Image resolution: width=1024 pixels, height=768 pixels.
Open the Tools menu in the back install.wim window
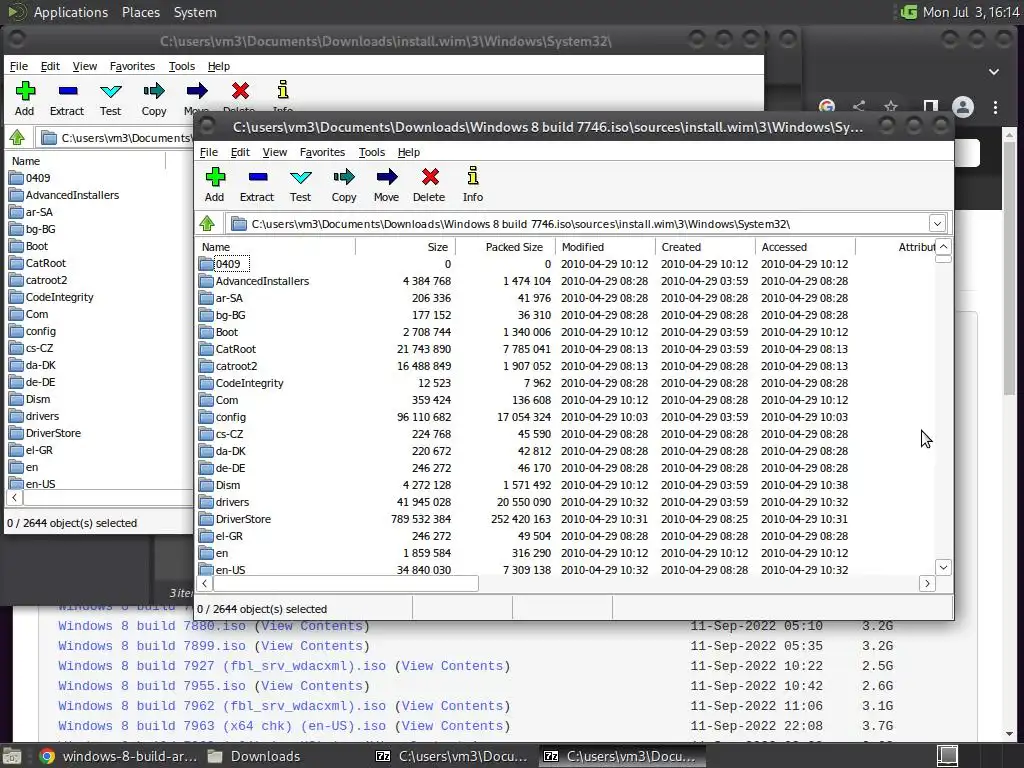(x=182, y=66)
